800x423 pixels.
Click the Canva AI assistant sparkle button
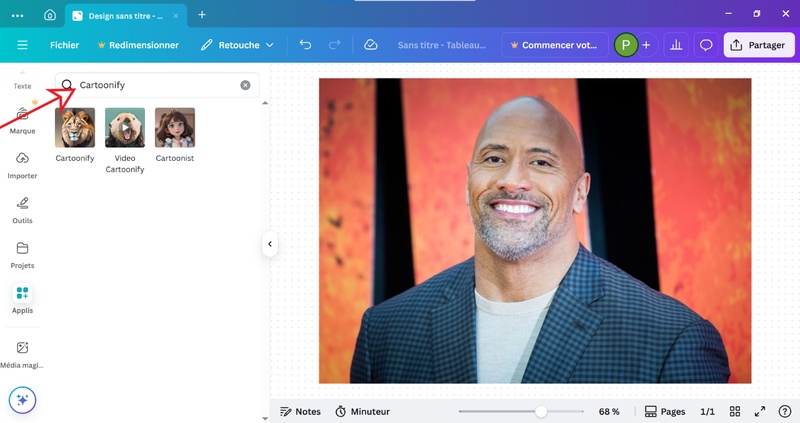coord(22,400)
